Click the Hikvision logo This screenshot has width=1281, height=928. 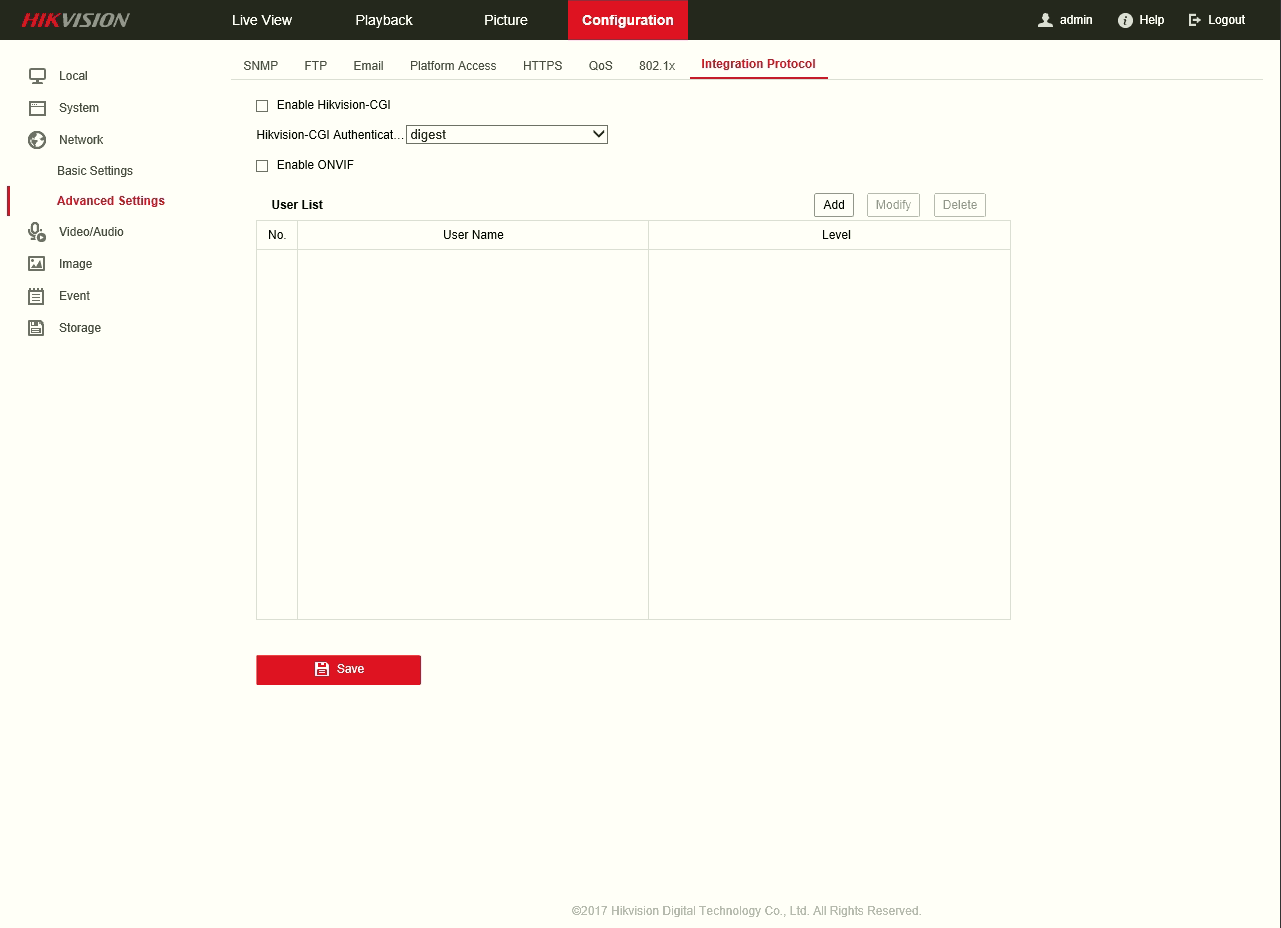coord(76,20)
